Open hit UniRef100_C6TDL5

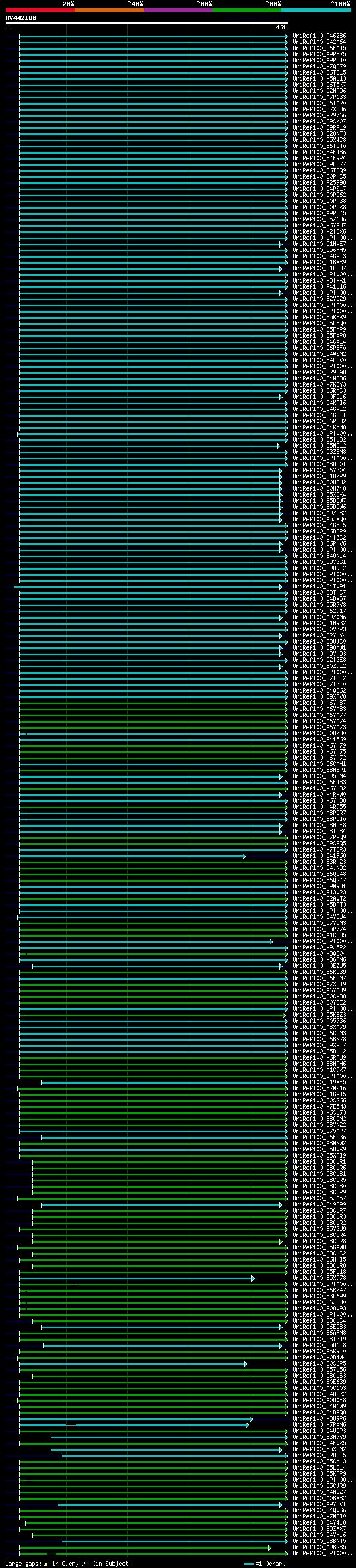point(319,72)
